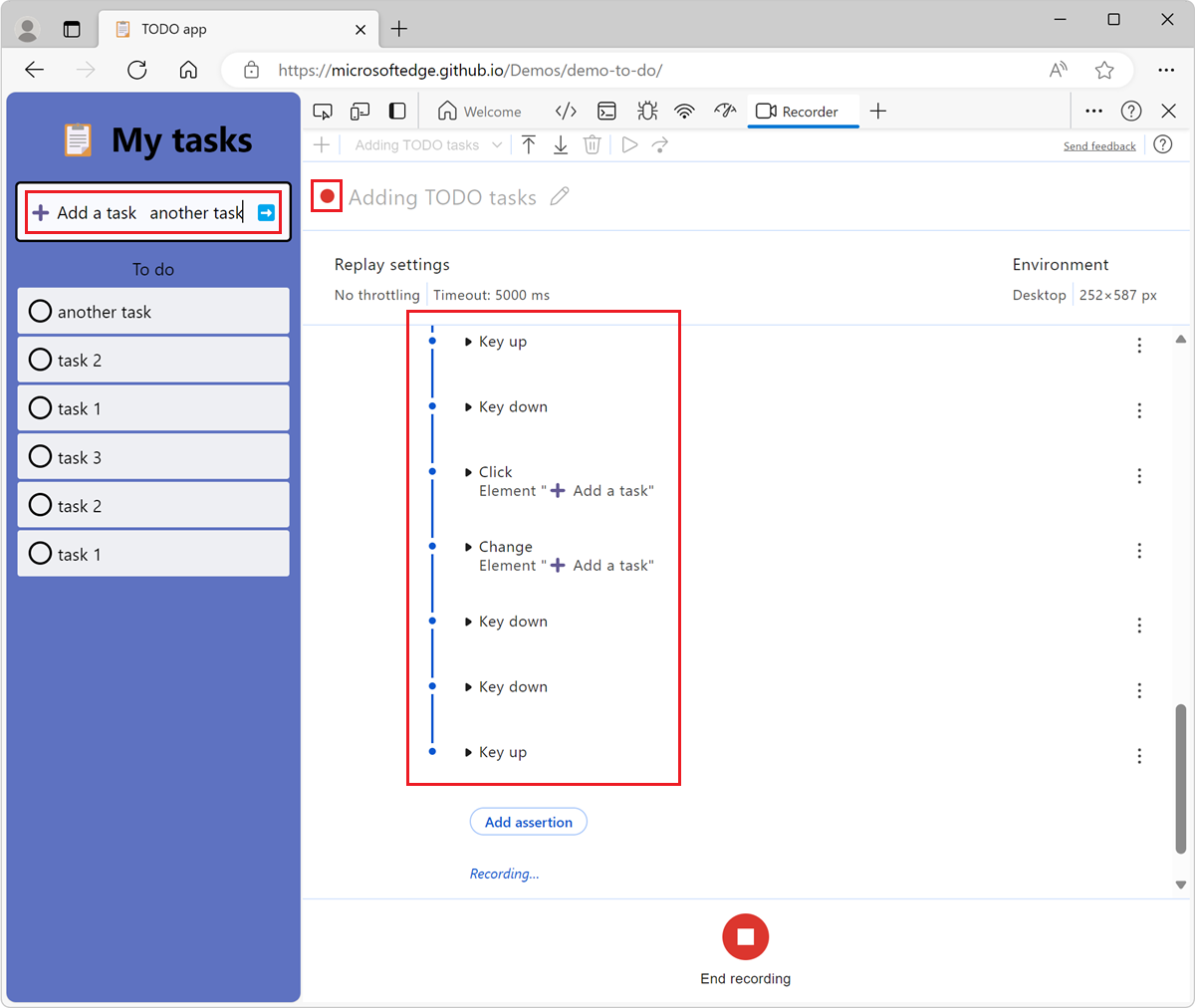
Task: Open the 'Adding TODO tasks' recording dropdown
Action: 426,144
